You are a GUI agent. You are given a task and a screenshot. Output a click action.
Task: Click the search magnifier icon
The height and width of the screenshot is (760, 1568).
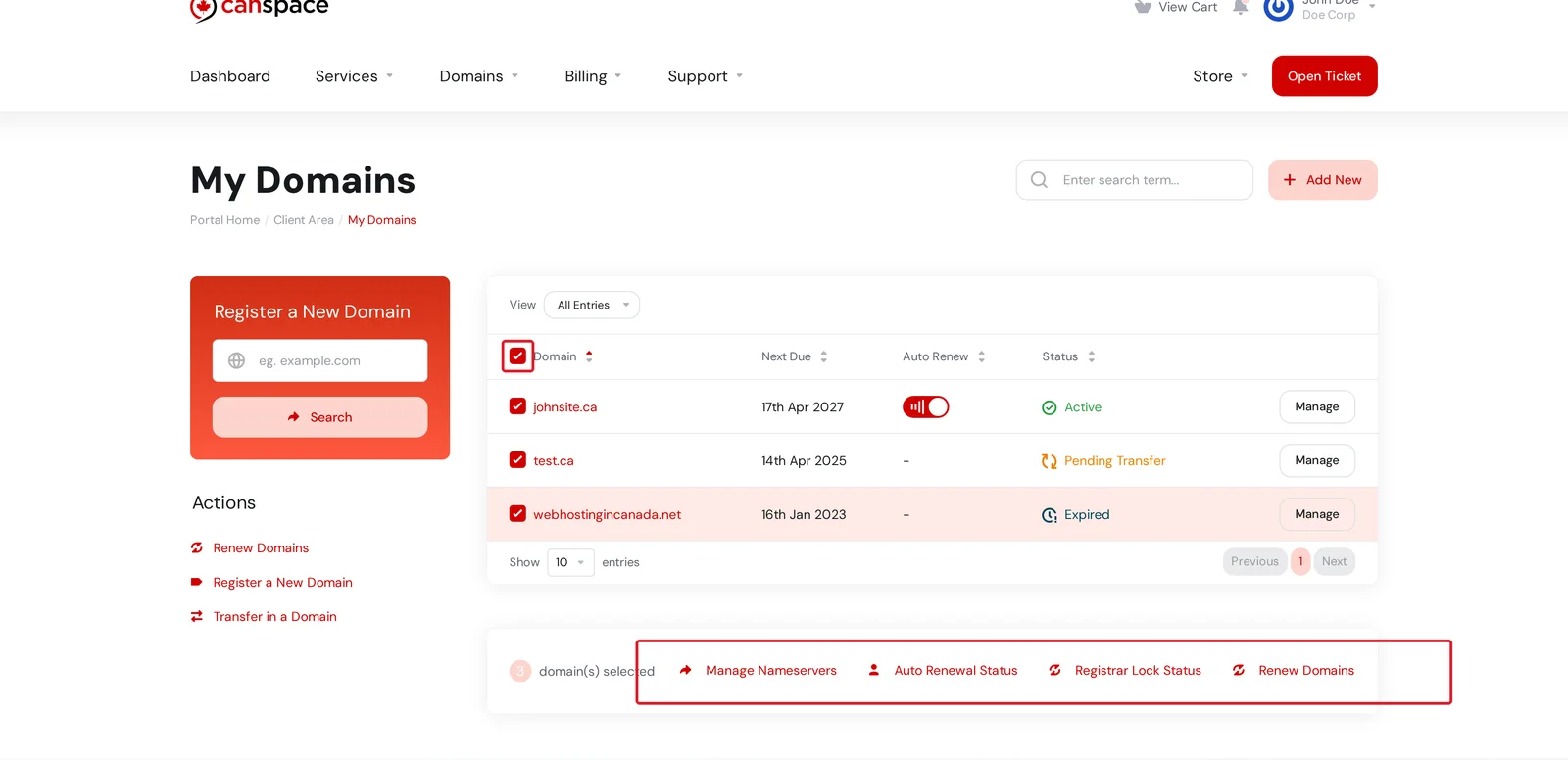coord(1040,180)
